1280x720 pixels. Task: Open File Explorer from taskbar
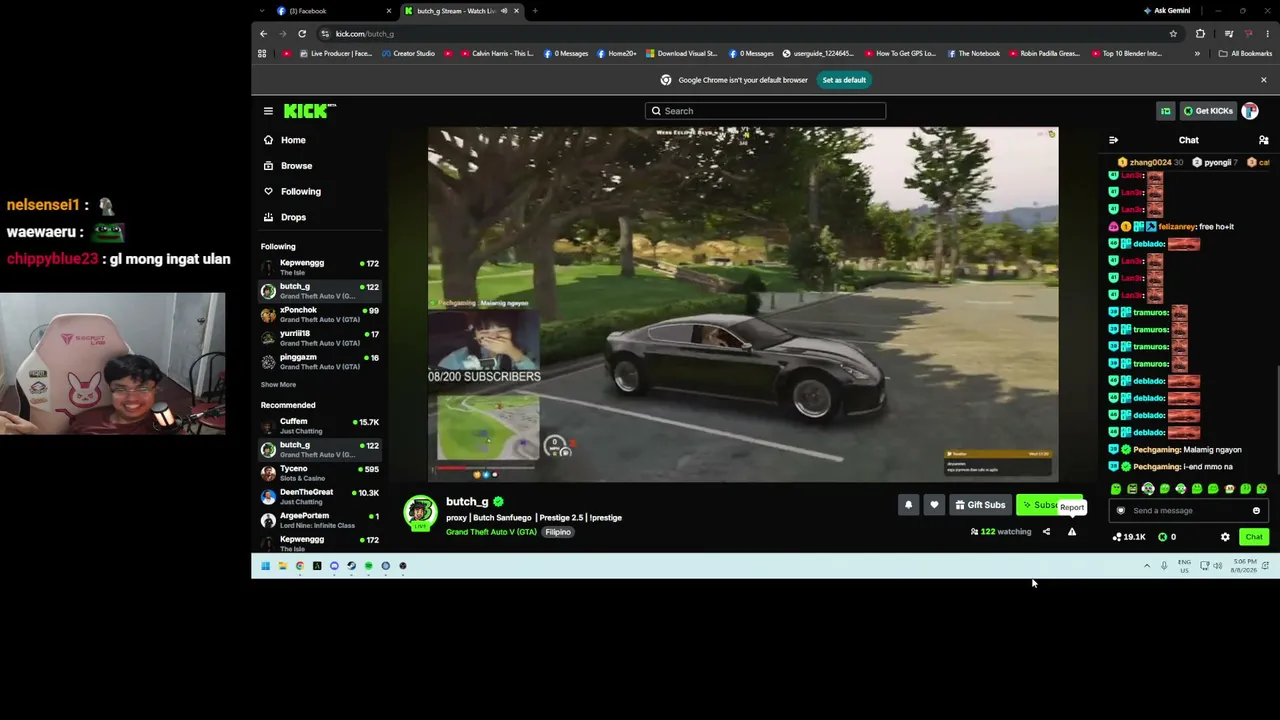tap(282, 566)
